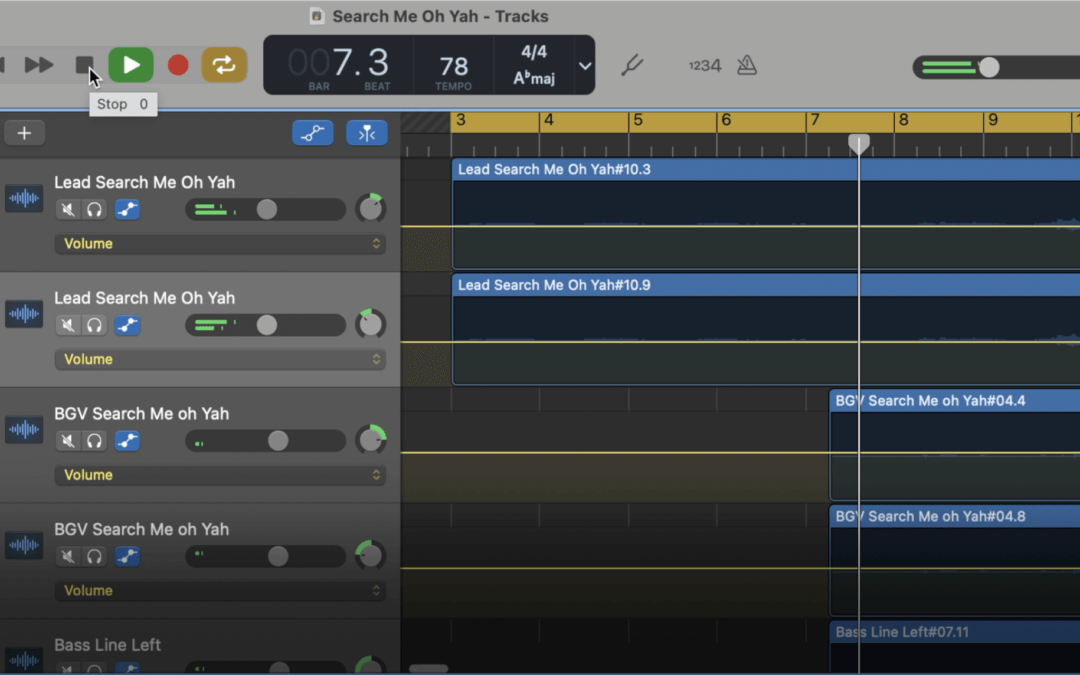The image size is (1080, 675).
Task: Toggle automation on first Lead track
Action: [x=127, y=209]
